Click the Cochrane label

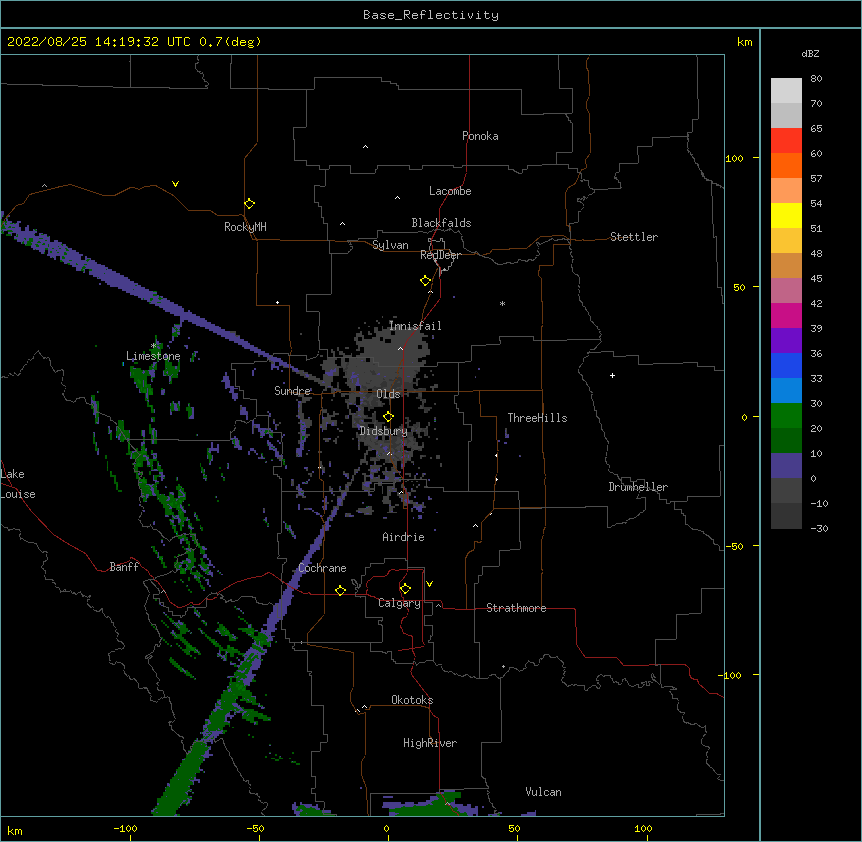(322, 568)
